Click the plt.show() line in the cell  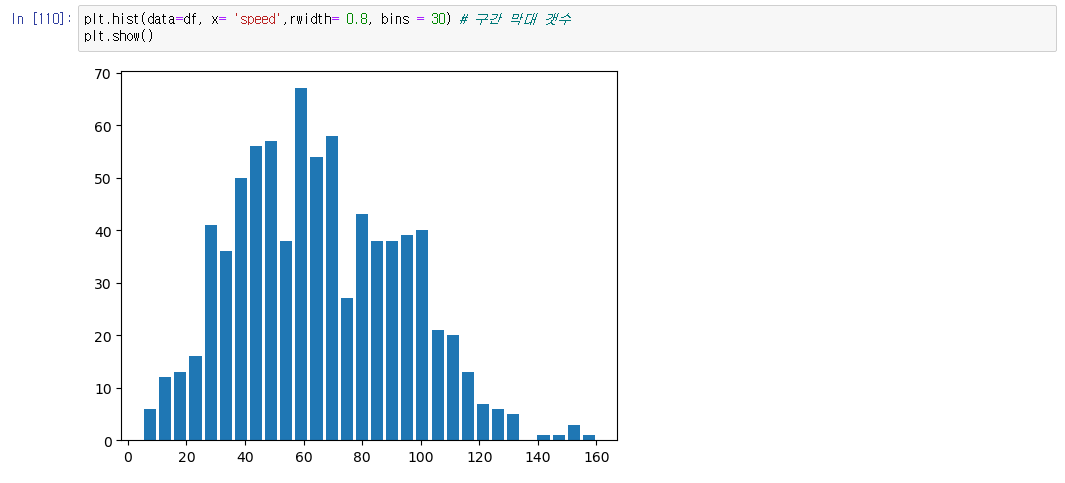coord(119,36)
